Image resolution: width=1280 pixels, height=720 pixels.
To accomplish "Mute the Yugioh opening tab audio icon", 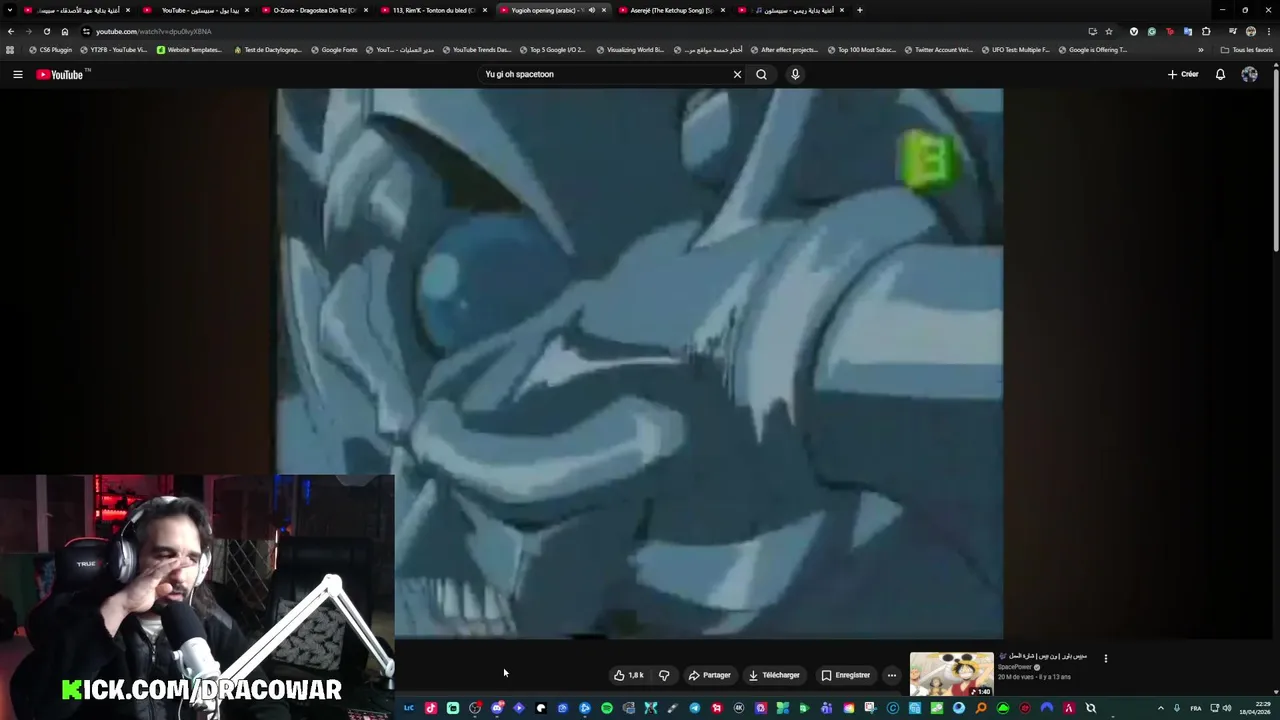I will [591, 10].
